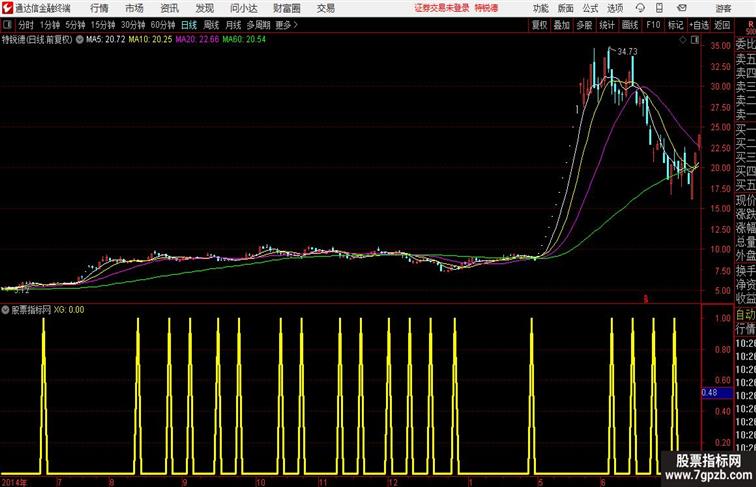This screenshot has height=487, width=756.
Task: Click the 34.73 high price label
Action: coord(627,52)
